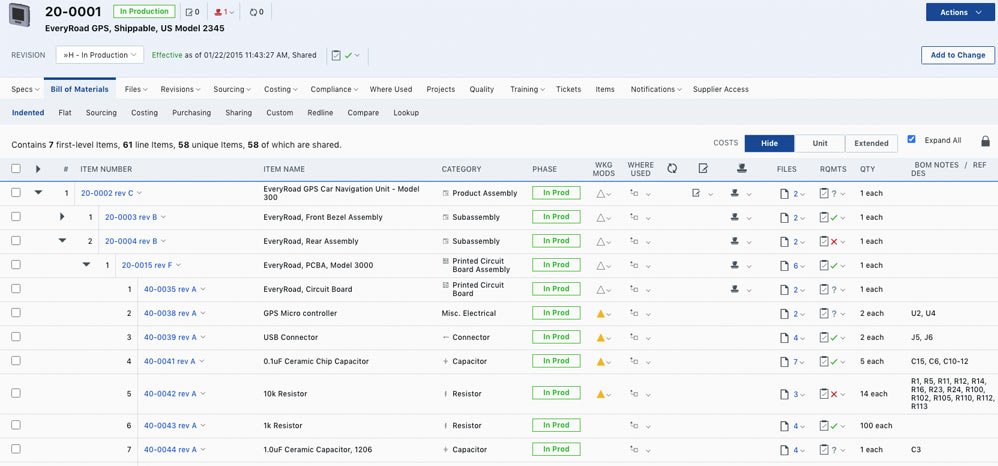Click the stamp icon in the column header
Image resolution: width=998 pixels, height=466 pixels.
[x=741, y=169]
